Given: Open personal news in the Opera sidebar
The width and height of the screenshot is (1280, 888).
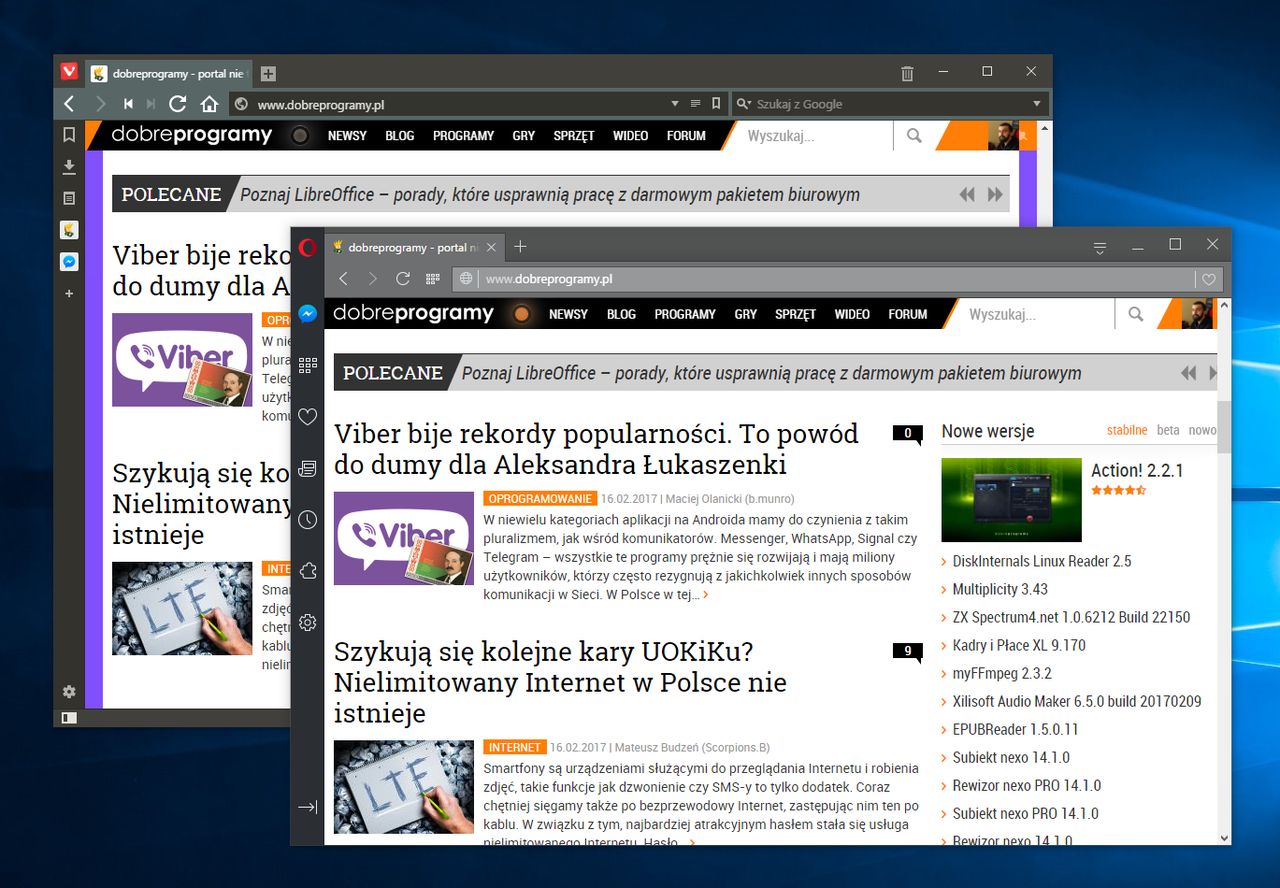Looking at the screenshot, I should (x=308, y=468).
